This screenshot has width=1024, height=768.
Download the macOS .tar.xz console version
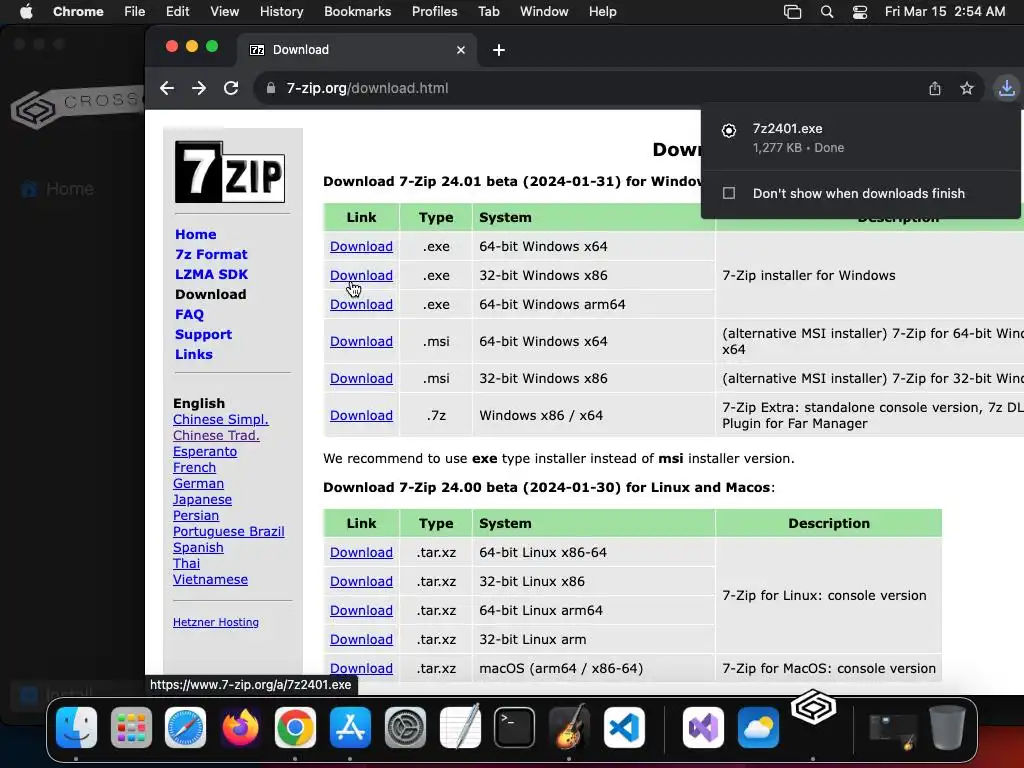point(361,668)
